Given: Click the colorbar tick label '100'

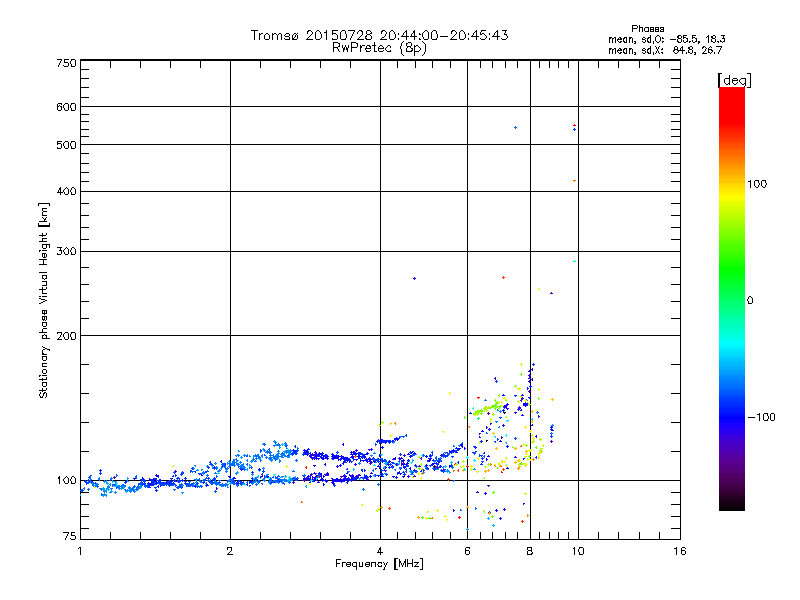Looking at the screenshot, I should [757, 184].
